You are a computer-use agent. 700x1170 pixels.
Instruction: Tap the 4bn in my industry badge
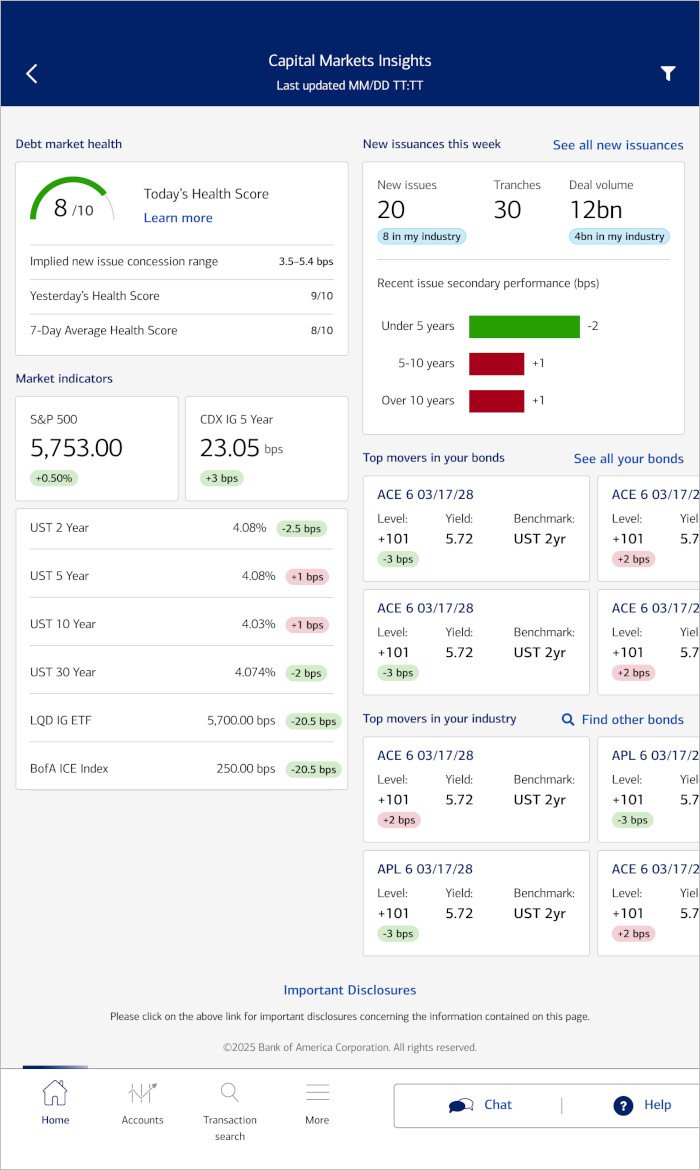point(619,237)
